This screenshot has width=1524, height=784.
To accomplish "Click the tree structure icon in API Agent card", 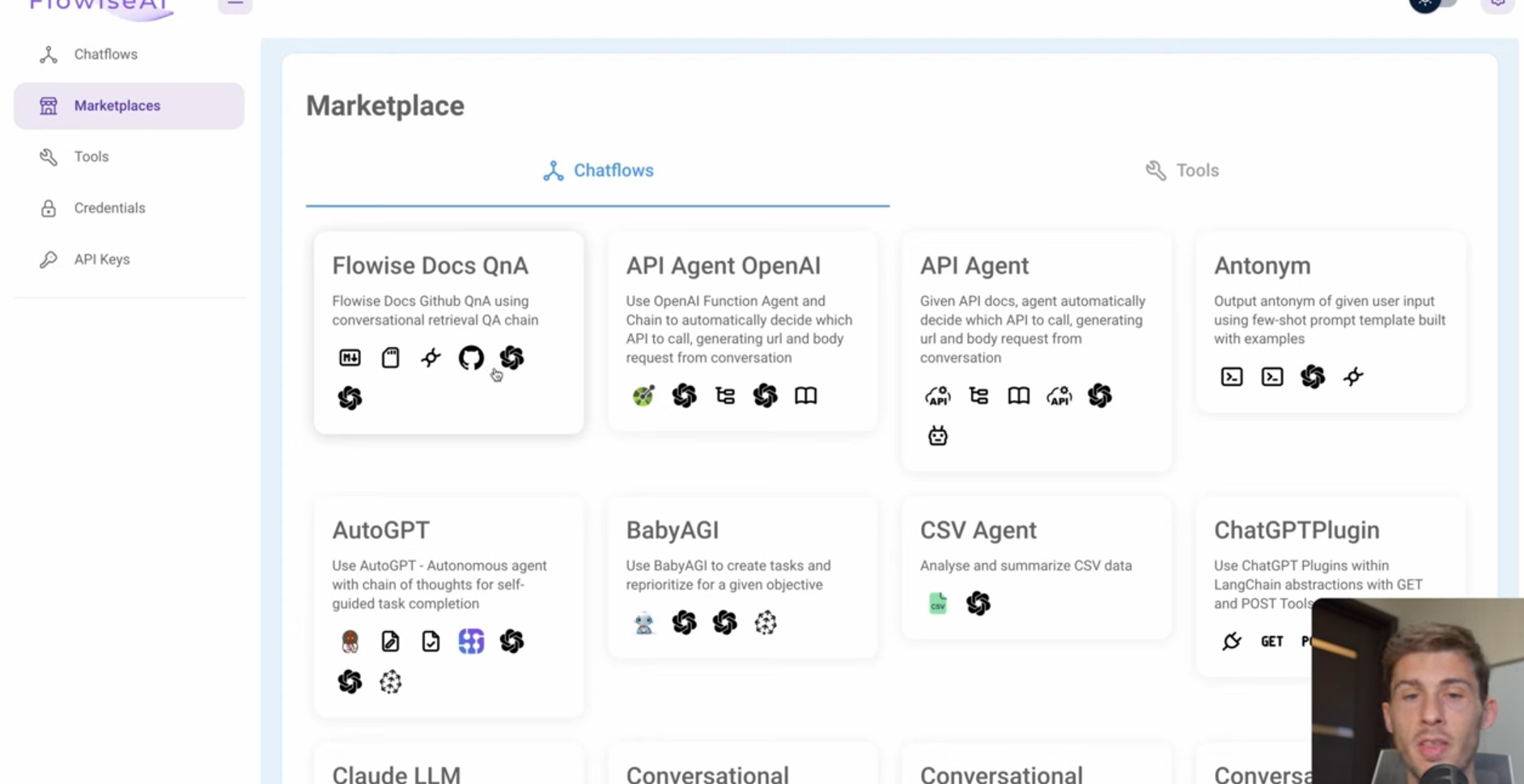I will (979, 396).
